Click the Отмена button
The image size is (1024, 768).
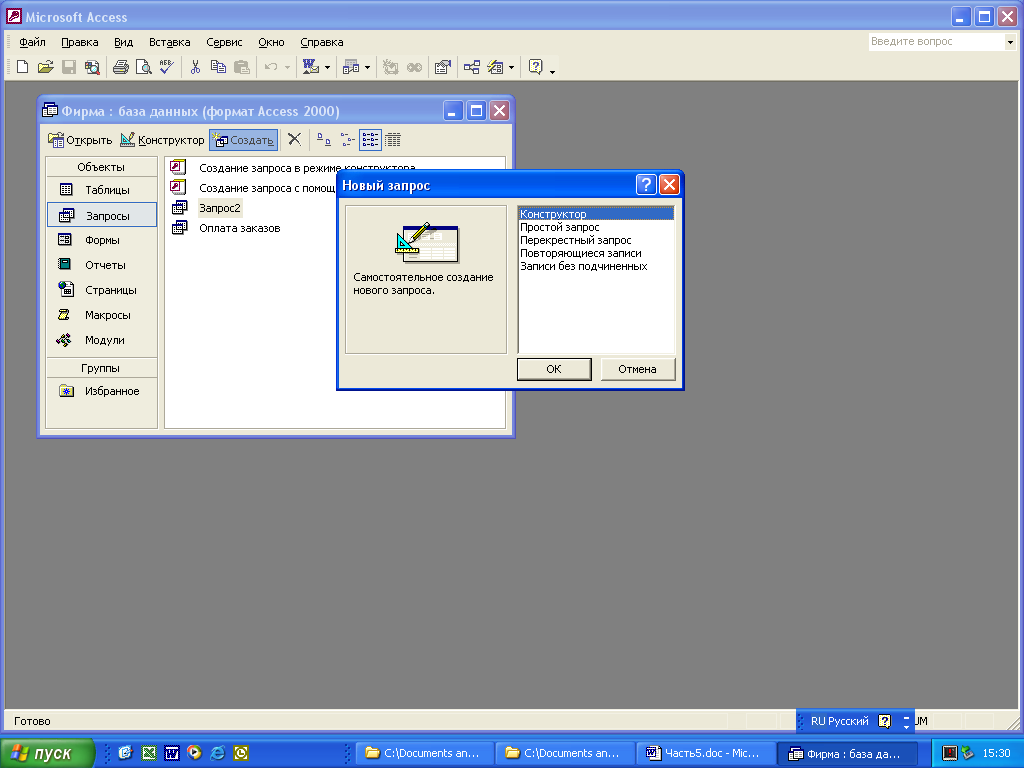pyautogui.click(x=637, y=369)
